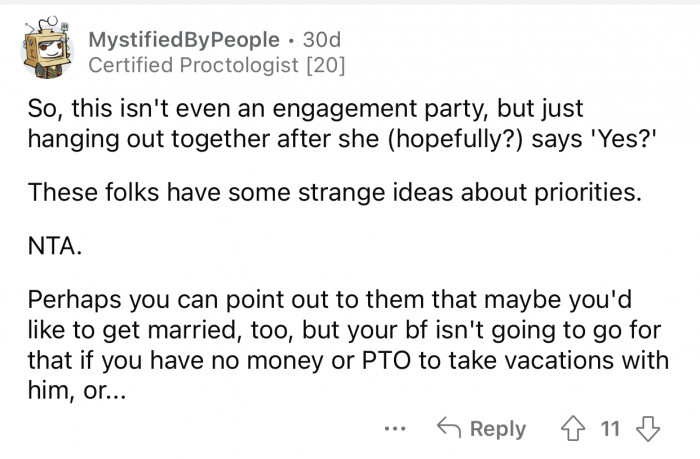
Task: Click the "NTA." verdict line
Action: pos(50,246)
